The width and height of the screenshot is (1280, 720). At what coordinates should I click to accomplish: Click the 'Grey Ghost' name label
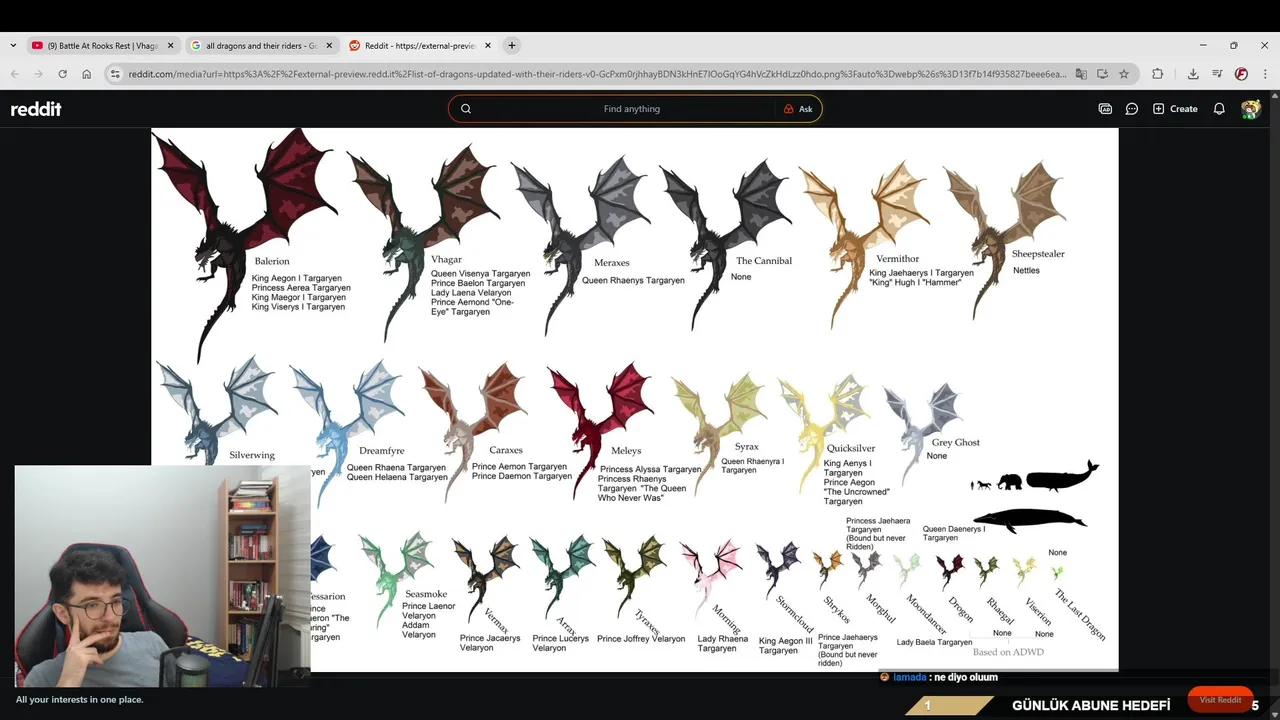pyautogui.click(x=956, y=442)
